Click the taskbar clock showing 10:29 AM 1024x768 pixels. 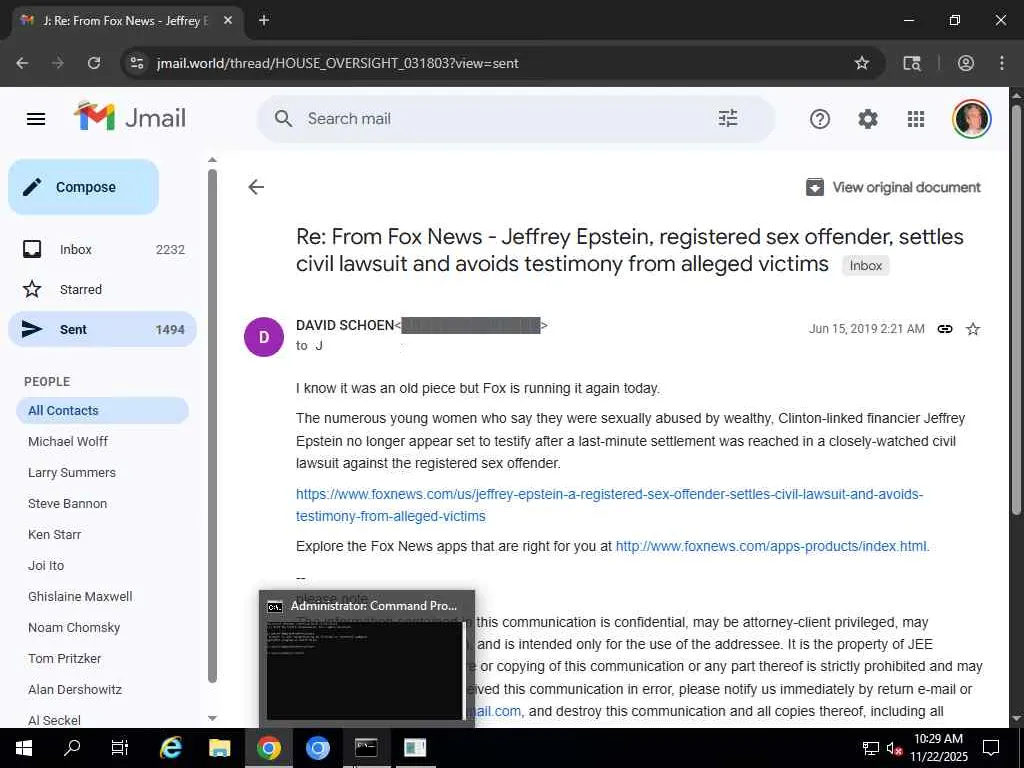938,748
